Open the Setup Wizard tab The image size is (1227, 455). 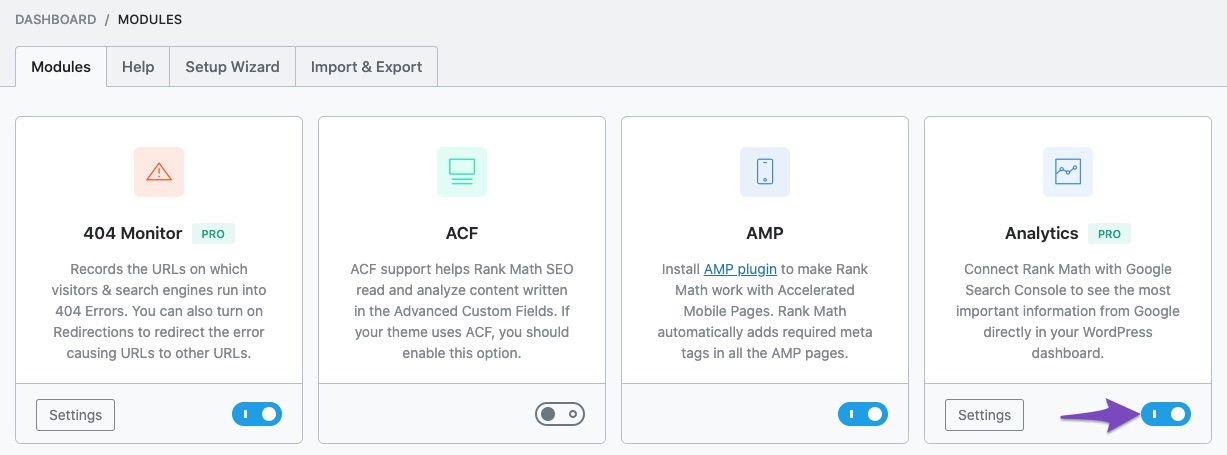tap(232, 67)
